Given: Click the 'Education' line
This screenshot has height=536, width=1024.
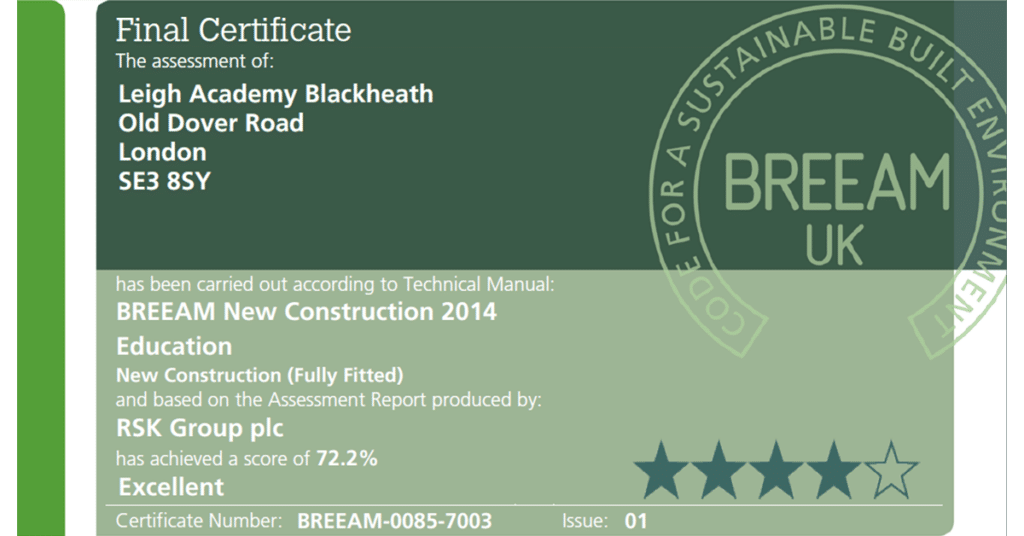Looking at the screenshot, I should 174,346.
